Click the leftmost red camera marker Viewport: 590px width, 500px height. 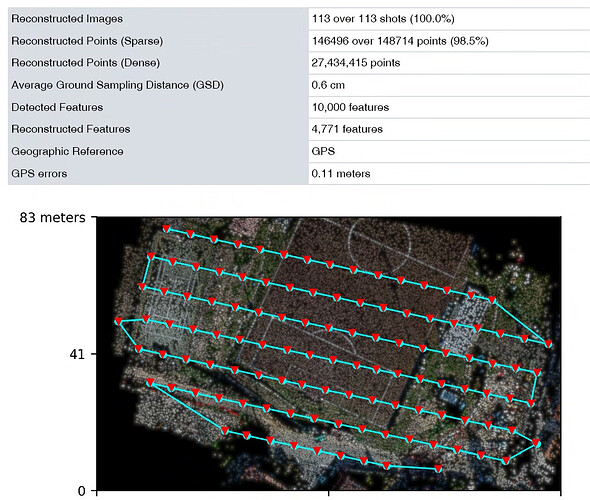[118, 322]
